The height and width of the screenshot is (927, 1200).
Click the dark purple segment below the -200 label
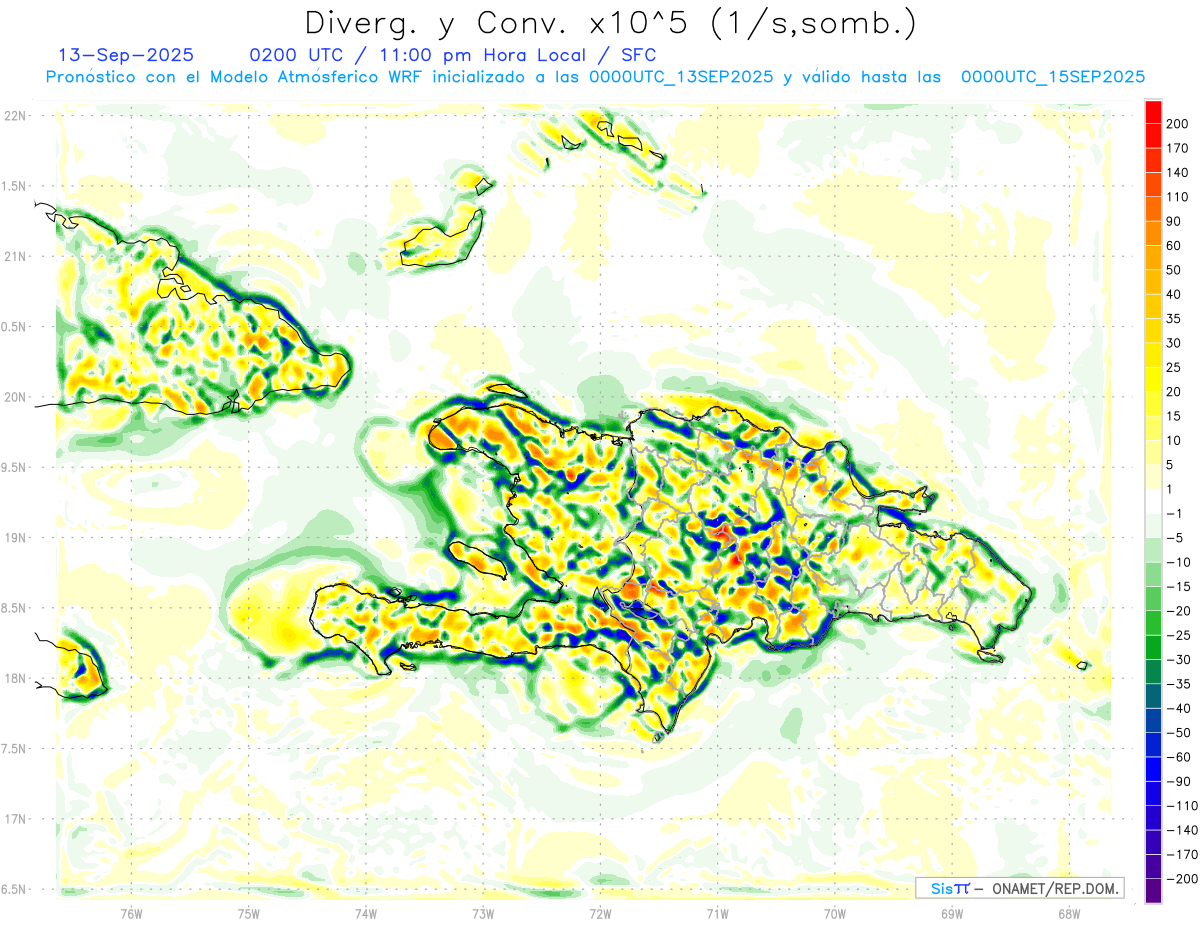1153,891
